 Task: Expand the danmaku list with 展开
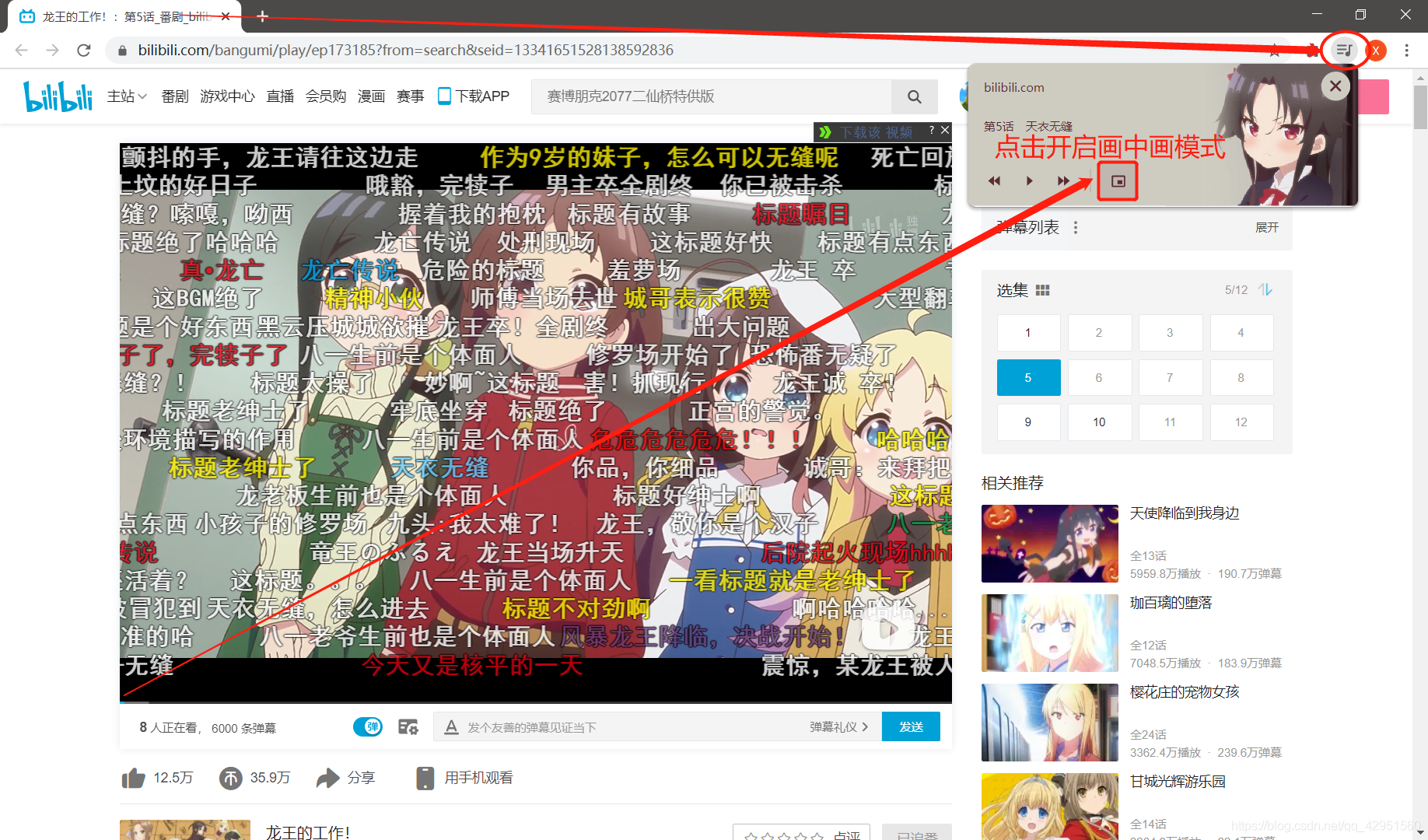pyautogui.click(x=1267, y=228)
